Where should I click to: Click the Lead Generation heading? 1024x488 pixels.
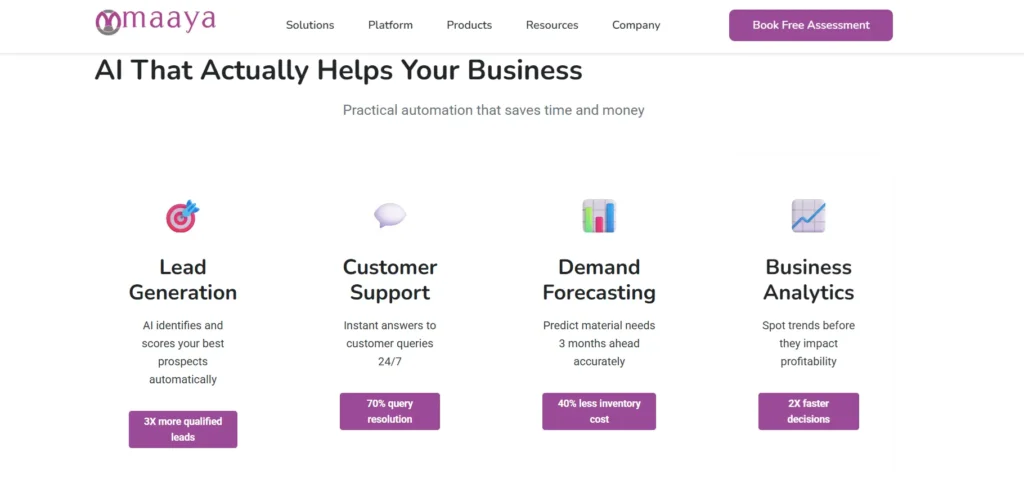pyautogui.click(x=183, y=280)
